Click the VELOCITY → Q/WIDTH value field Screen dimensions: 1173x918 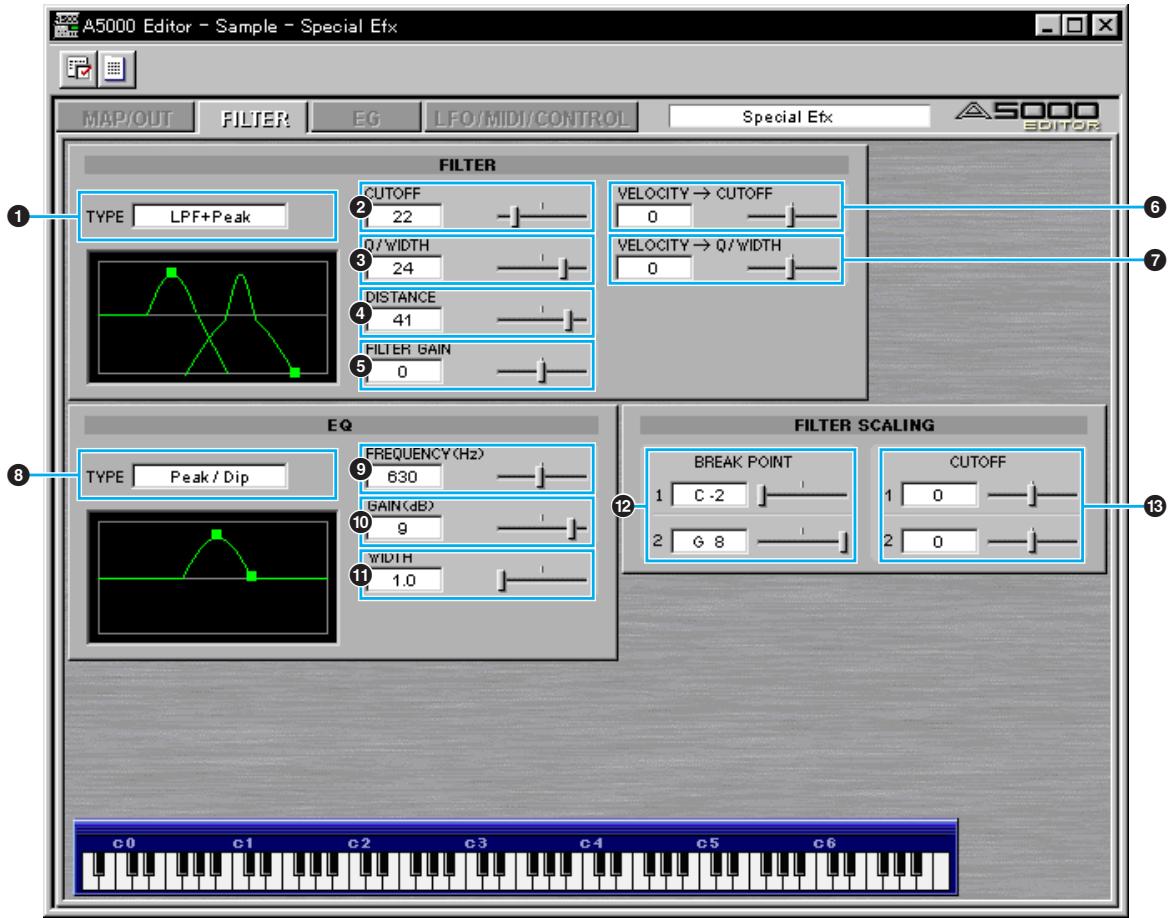click(654, 268)
